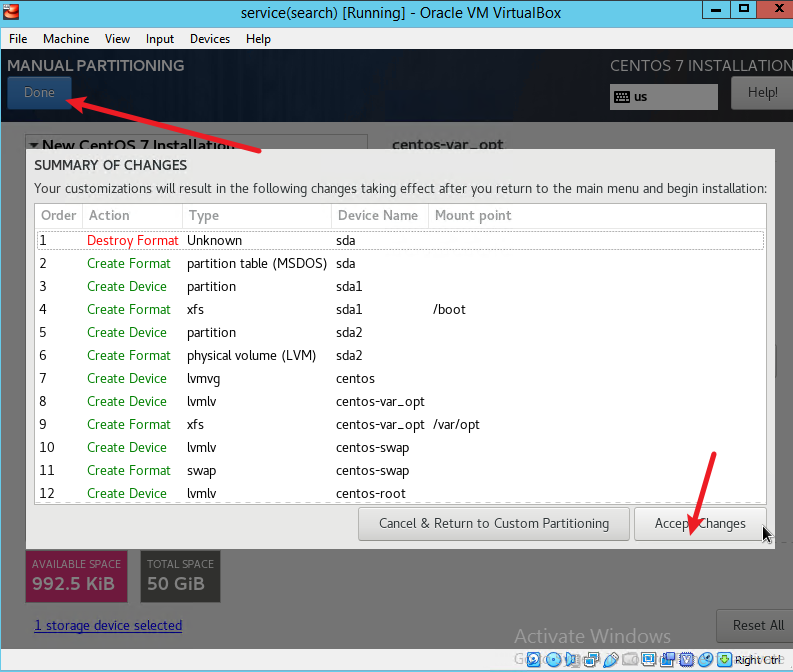The image size is (793, 672).
Task: Click the optical disc status icon
Action: (x=553, y=659)
